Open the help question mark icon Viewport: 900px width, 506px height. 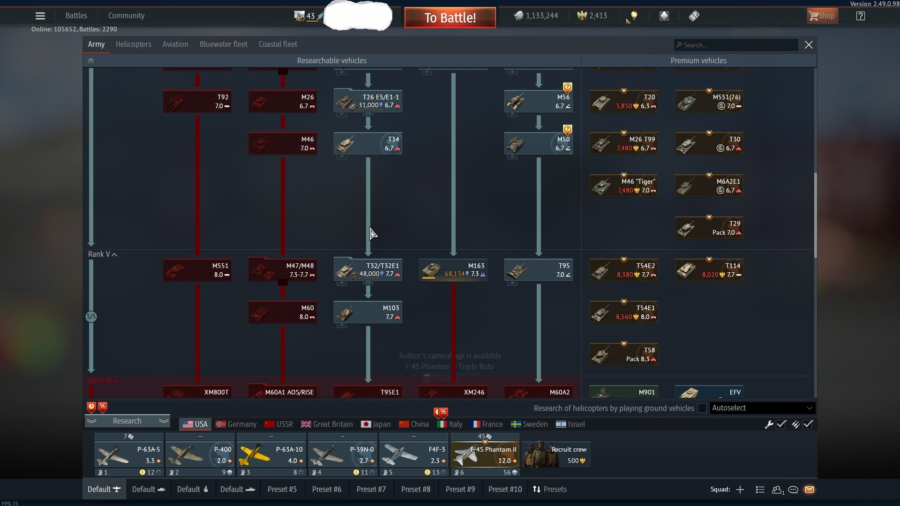click(x=860, y=16)
